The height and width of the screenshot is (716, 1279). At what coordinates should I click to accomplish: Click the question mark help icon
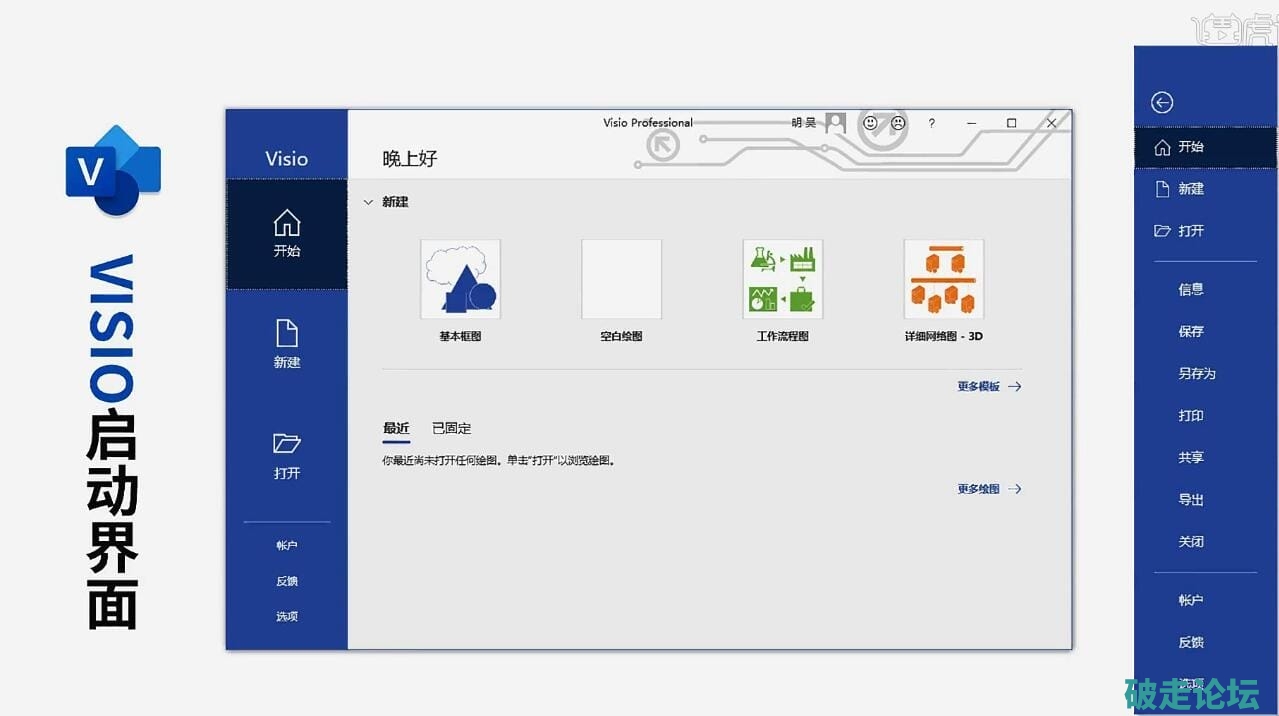click(932, 123)
